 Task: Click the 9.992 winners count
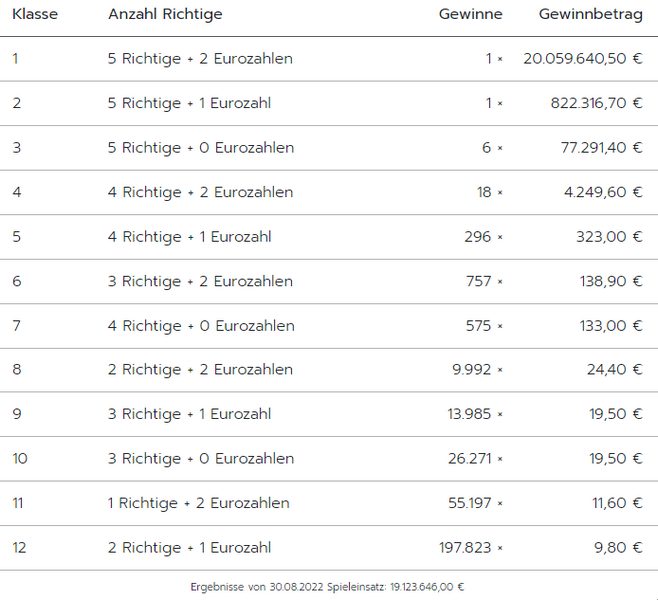coord(472,370)
